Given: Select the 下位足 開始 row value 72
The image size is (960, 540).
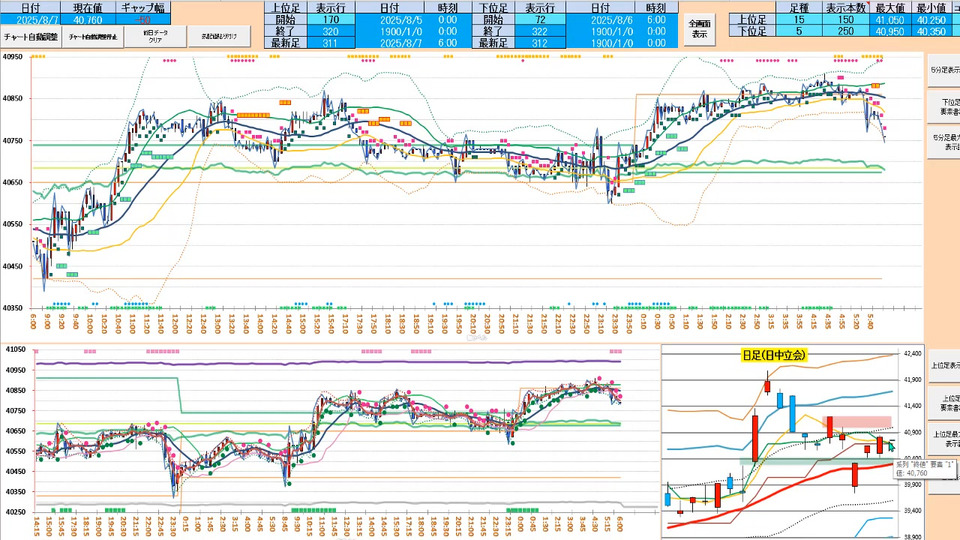Looking at the screenshot, I should point(541,19).
